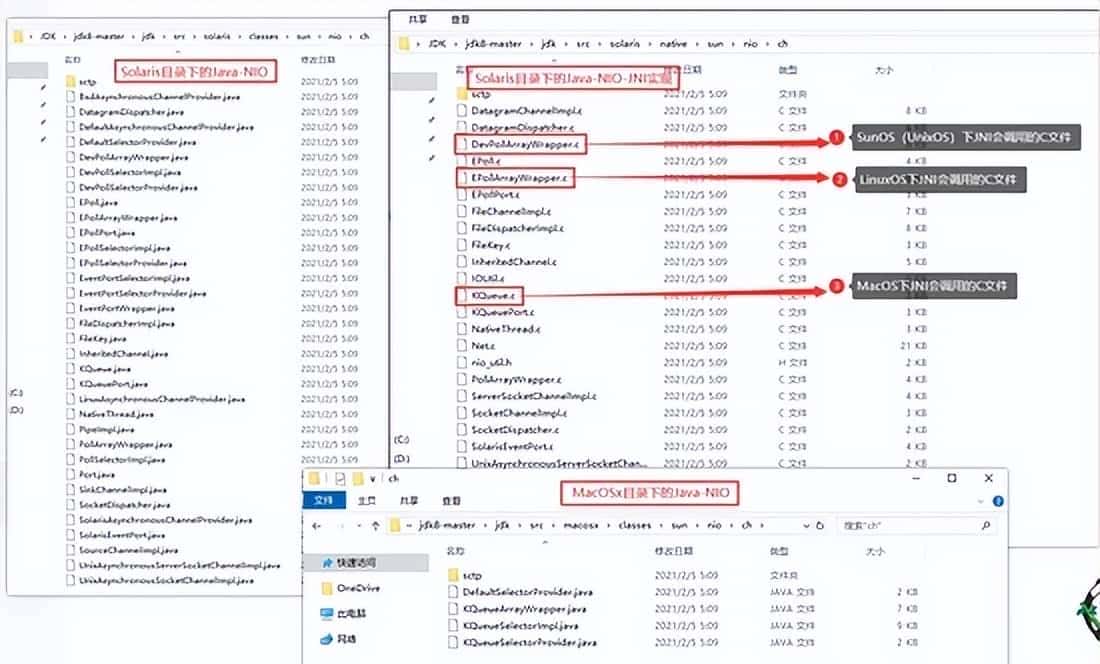Click the 'native' breadcrumb in the solaris native window
This screenshot has width=1100, height=664.
673,43
